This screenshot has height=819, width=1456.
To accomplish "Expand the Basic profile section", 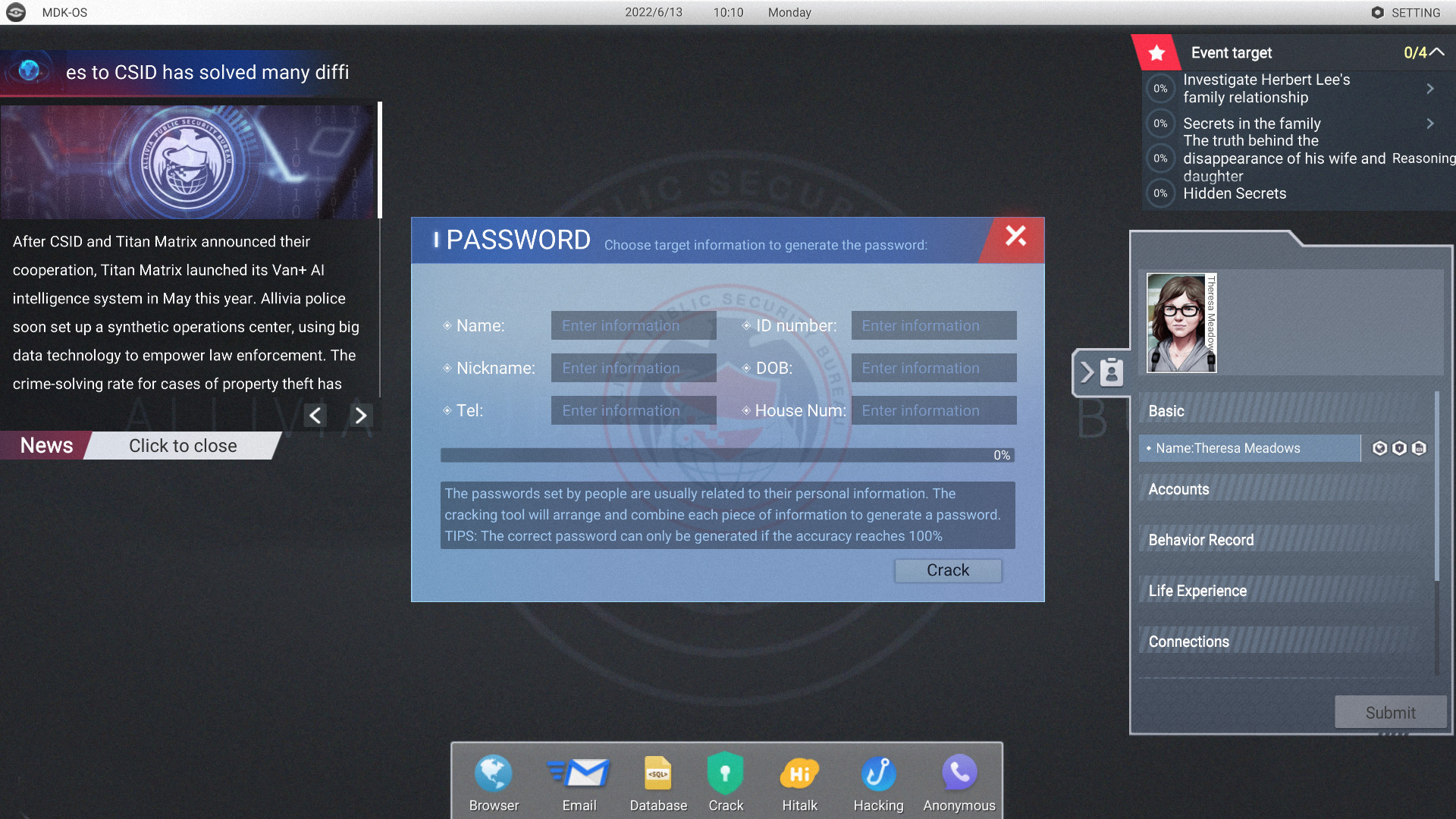I will 1167,410.
